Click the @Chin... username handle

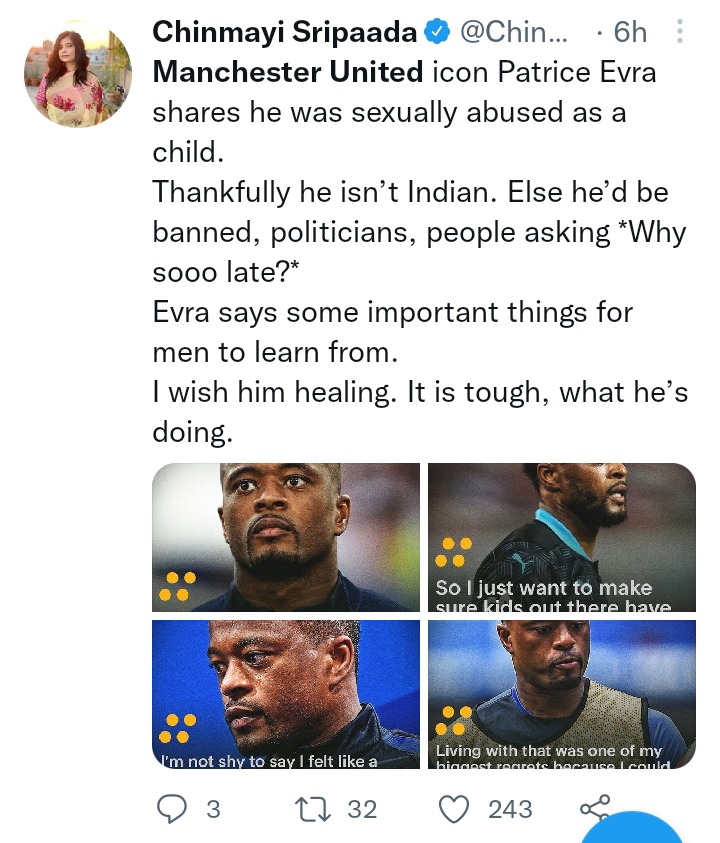[514, 32]
